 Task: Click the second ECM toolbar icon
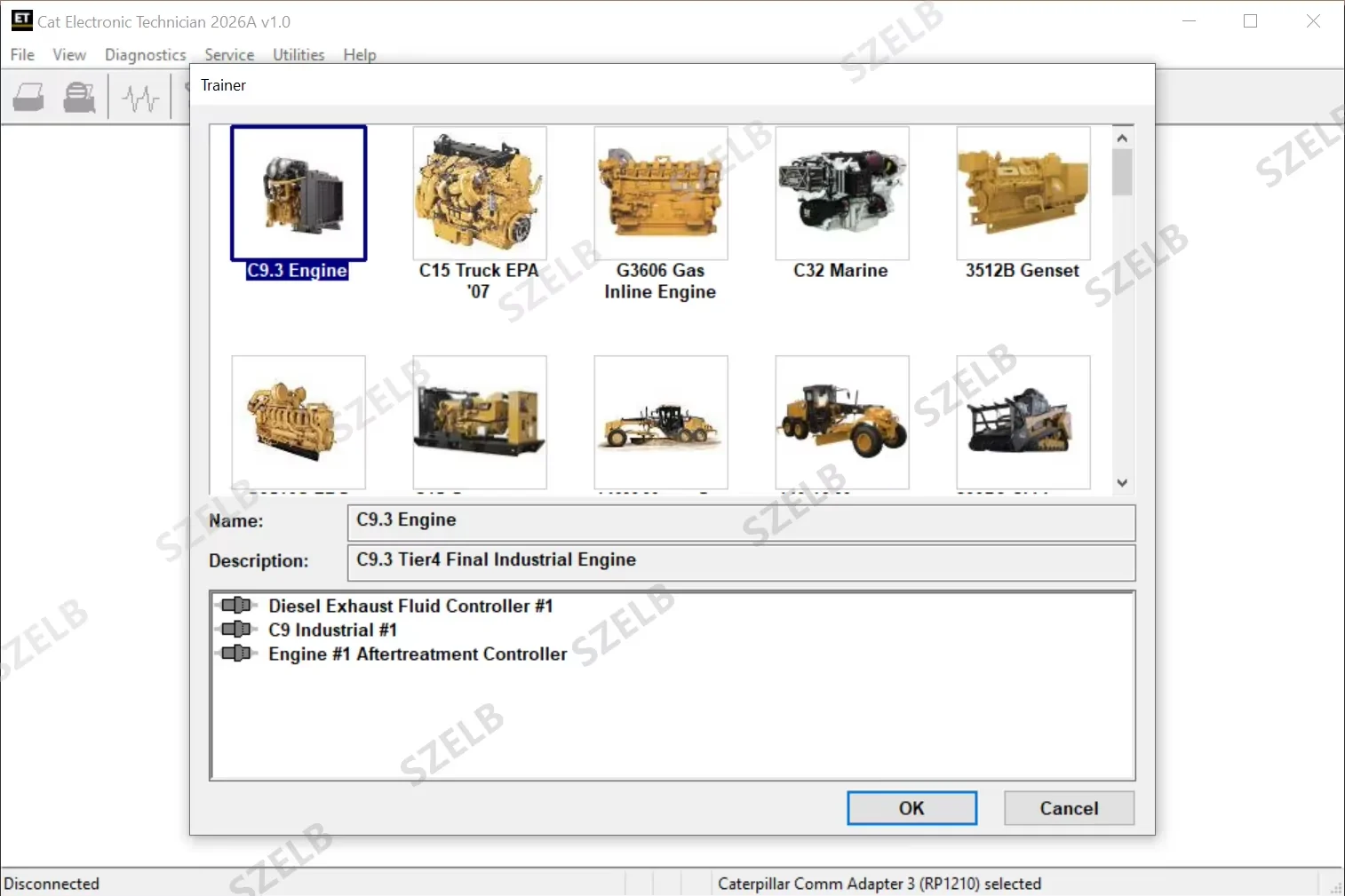(x=79, y=97)
